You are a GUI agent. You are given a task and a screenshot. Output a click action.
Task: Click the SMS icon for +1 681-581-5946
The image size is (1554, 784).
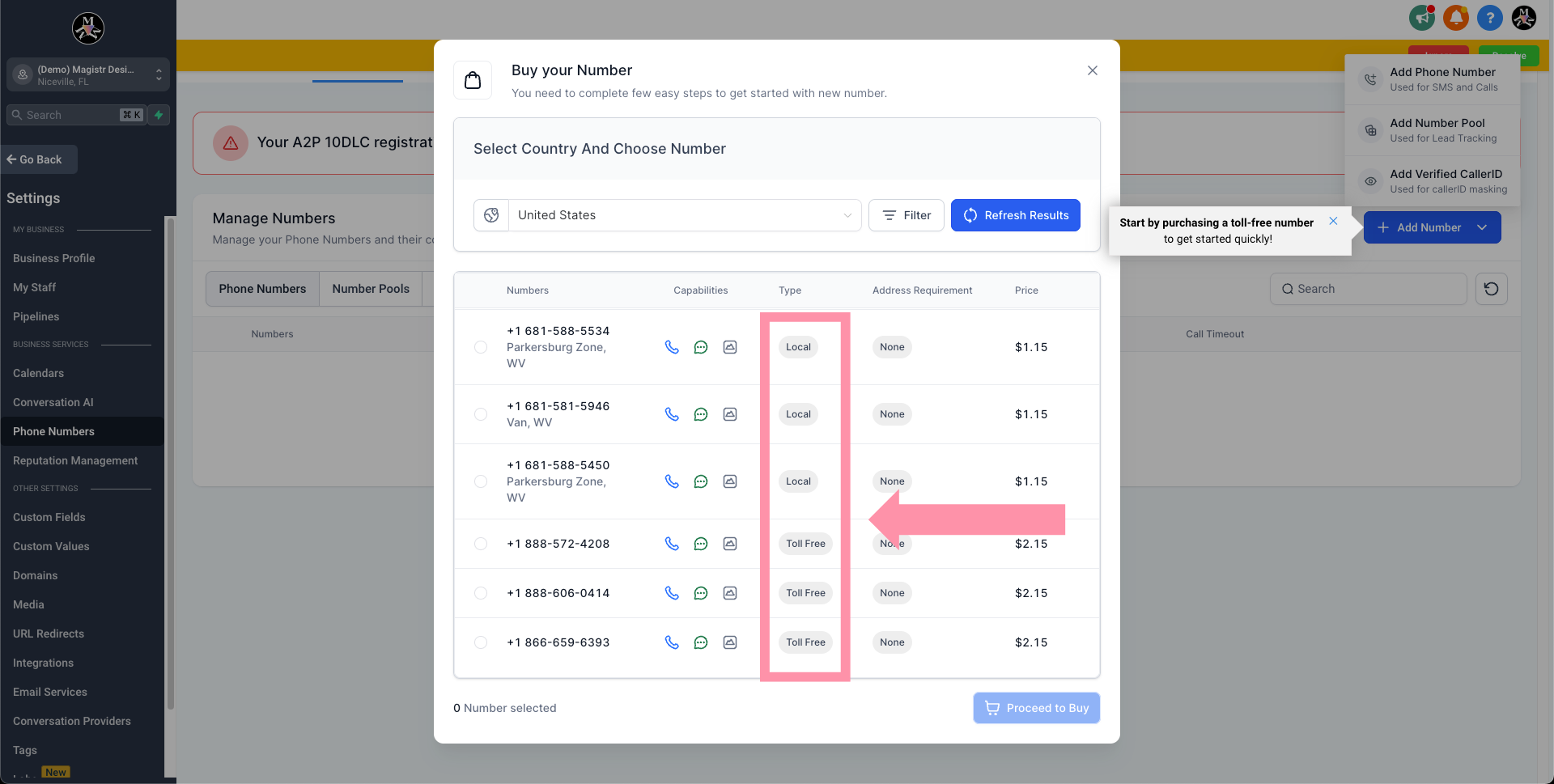point(701,414)
